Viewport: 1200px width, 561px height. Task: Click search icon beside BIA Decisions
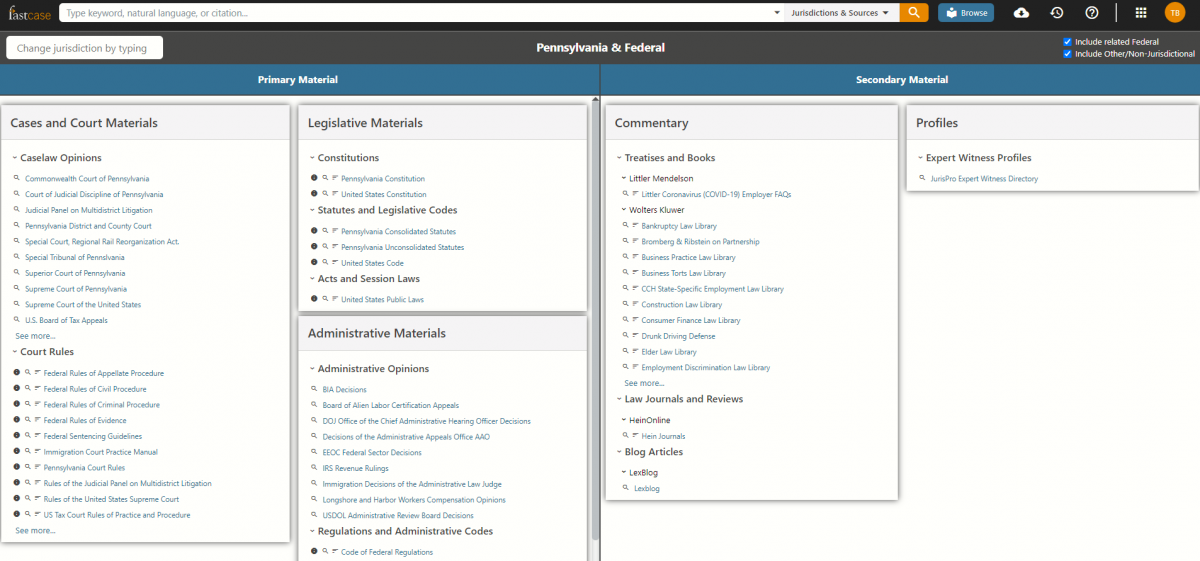315,389
